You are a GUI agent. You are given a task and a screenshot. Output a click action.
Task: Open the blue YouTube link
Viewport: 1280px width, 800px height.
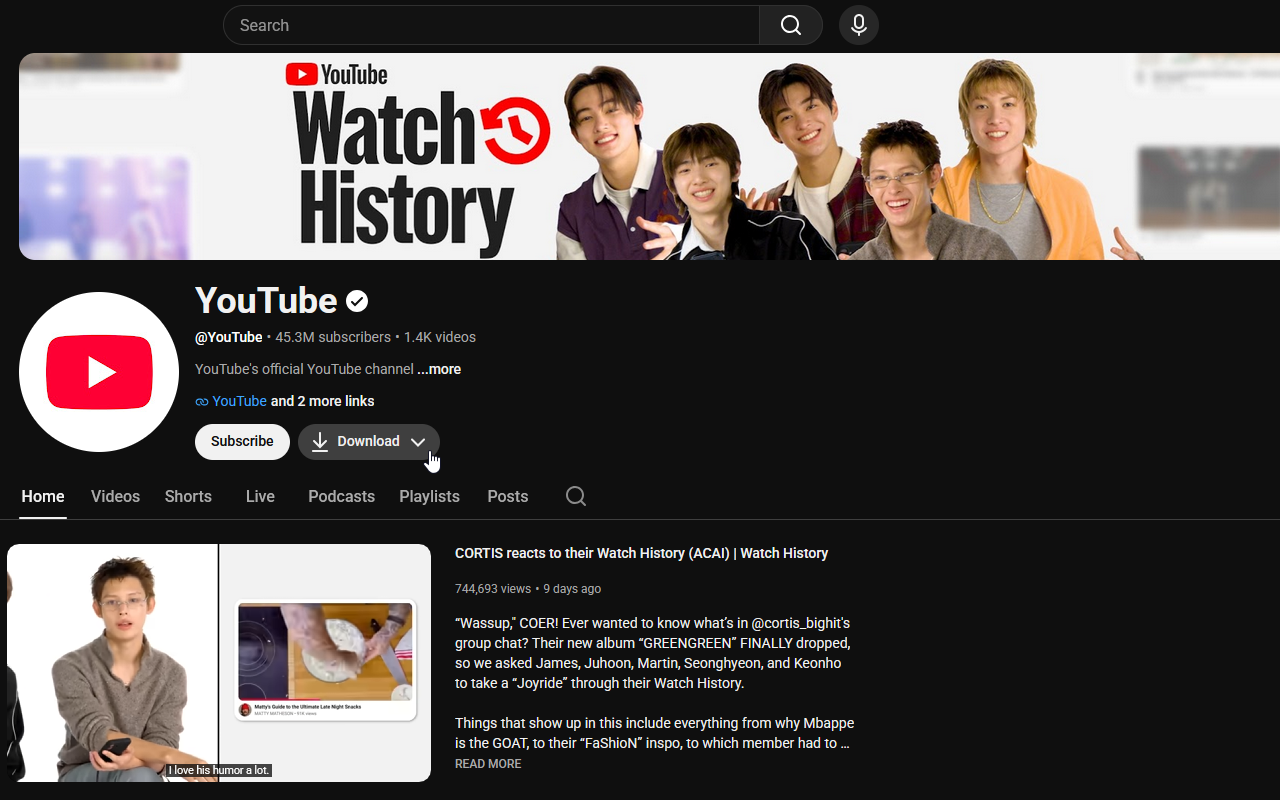coord(239,401)
